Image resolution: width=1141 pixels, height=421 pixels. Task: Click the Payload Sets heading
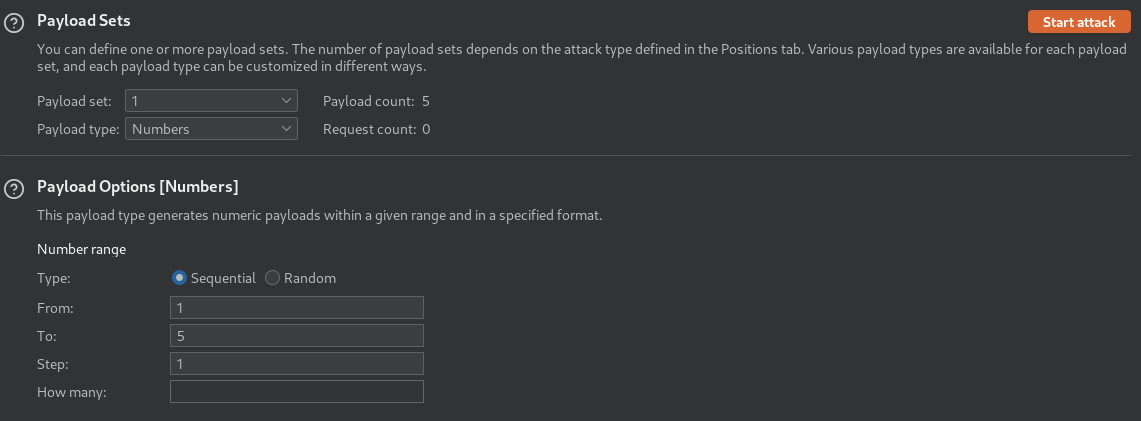click(84, 21)
